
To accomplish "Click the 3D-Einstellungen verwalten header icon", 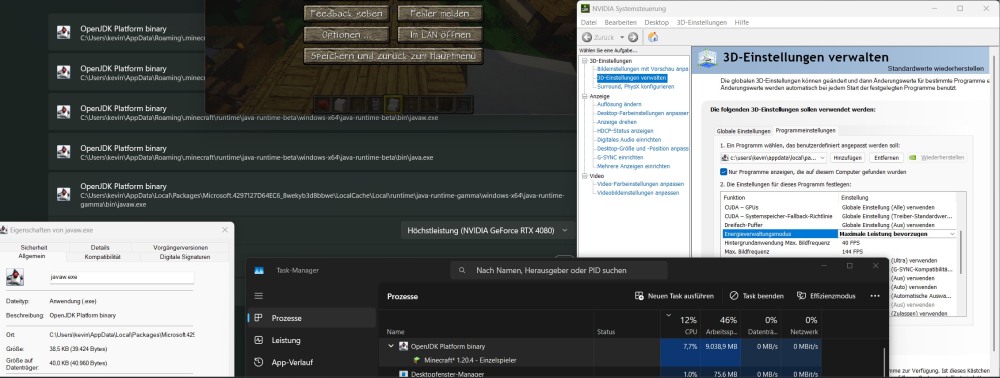I will (x=707, y=59).
